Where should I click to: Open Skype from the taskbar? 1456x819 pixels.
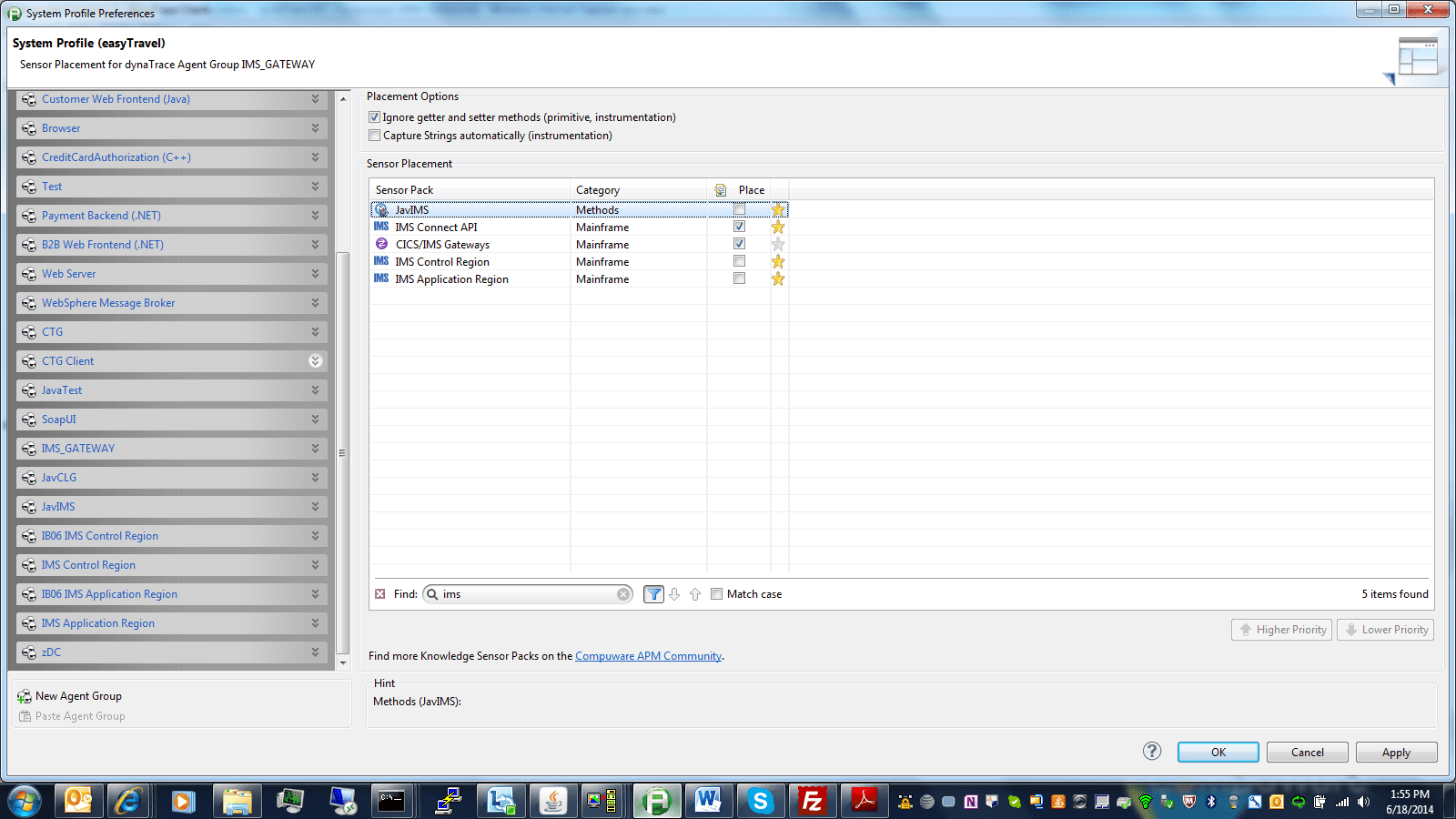pyautogui.click(x=761, y=801)
